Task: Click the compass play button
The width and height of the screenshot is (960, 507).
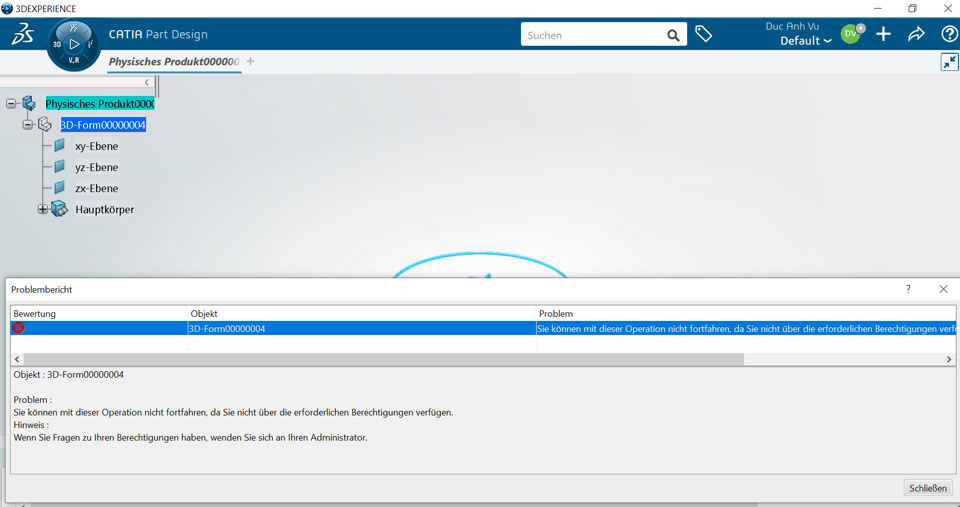Action: click(74, 44)
